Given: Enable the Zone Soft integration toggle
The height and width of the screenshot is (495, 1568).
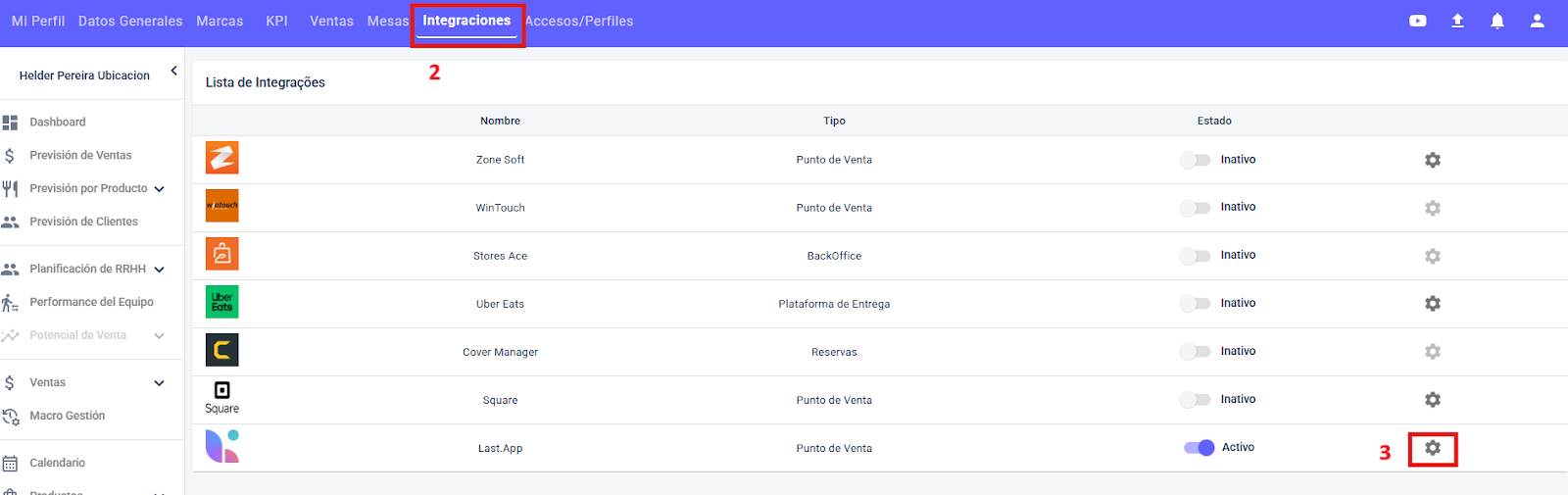Looking at the screenshot, I should pyautogui.click(x=1195, y=160).
